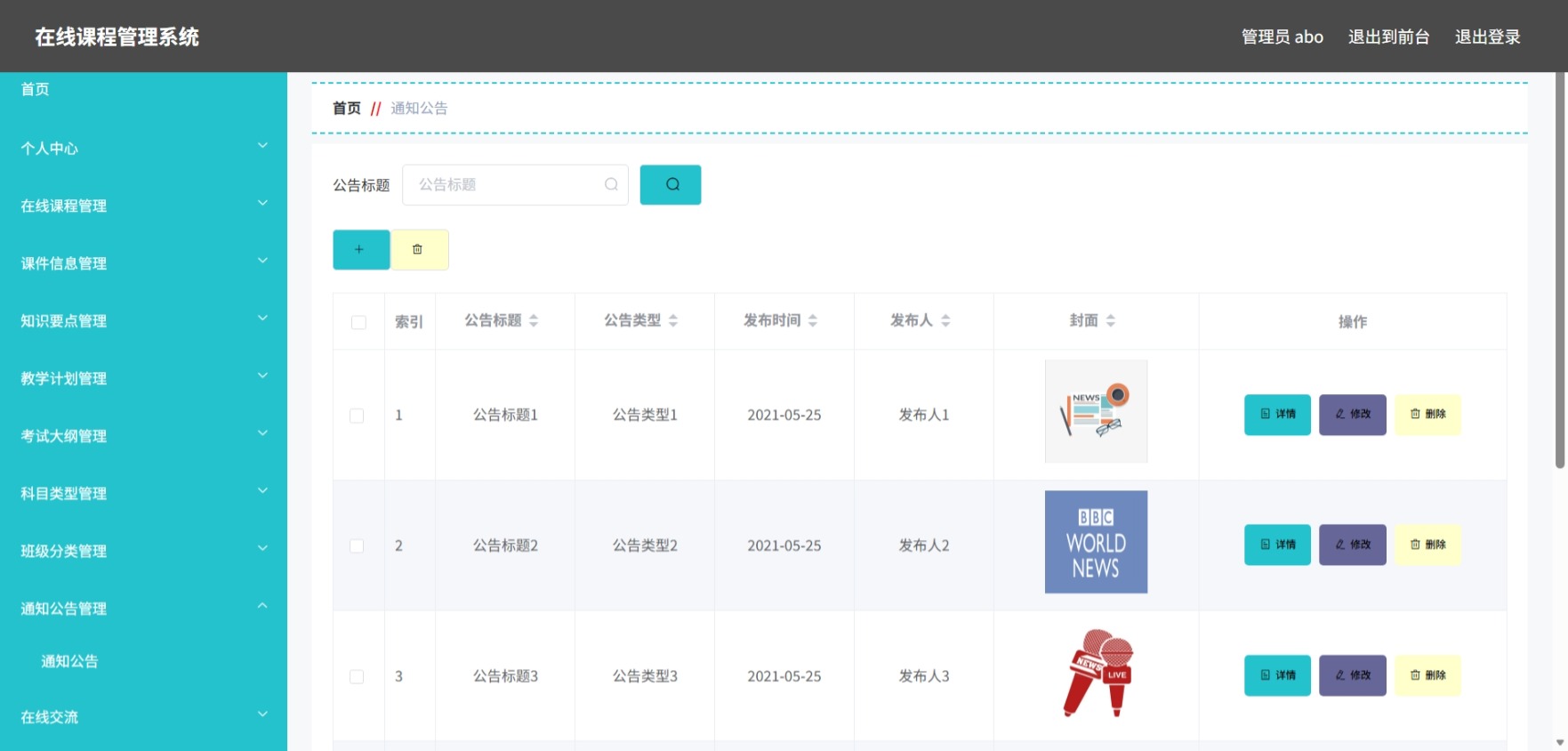Click the vertical scrollbar thumb
The width and height of the screenshot is (1568, 751).
tap(1560, 271)
